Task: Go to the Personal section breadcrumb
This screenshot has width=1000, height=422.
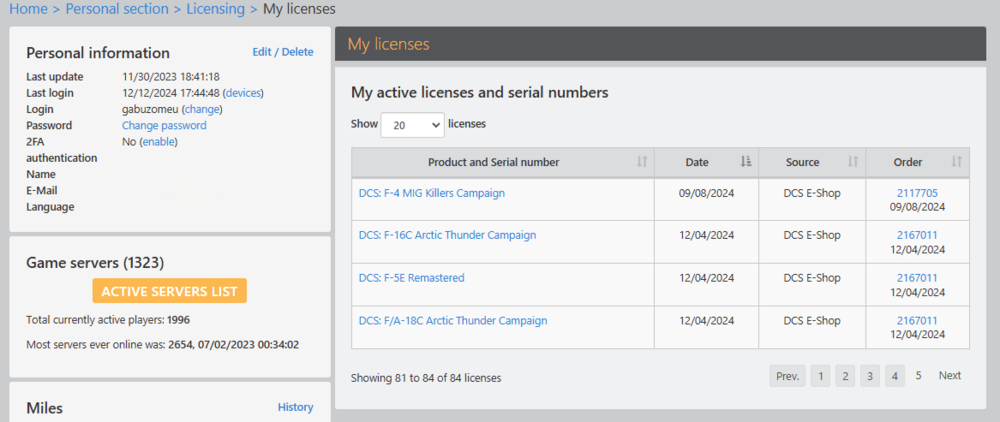Action: click(x=119, y=9)
